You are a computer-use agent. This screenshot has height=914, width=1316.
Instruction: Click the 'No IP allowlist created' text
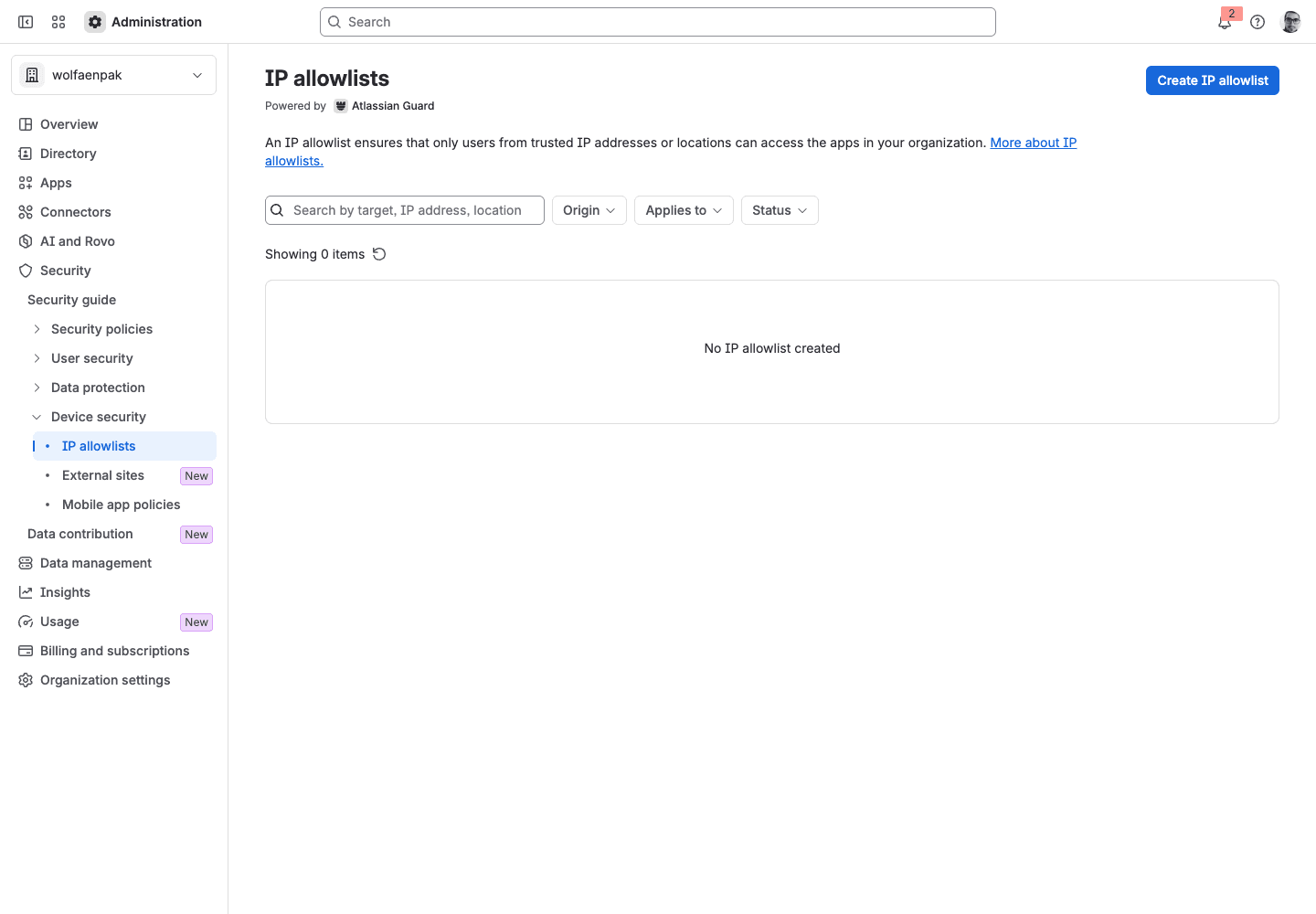(x=772, y=348)
